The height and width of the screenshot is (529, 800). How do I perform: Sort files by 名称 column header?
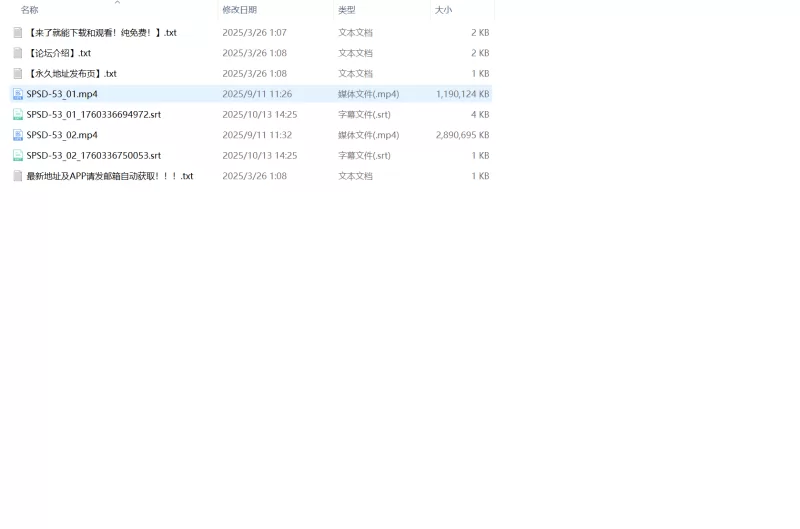pyautogui.click(x=30, y=10)
